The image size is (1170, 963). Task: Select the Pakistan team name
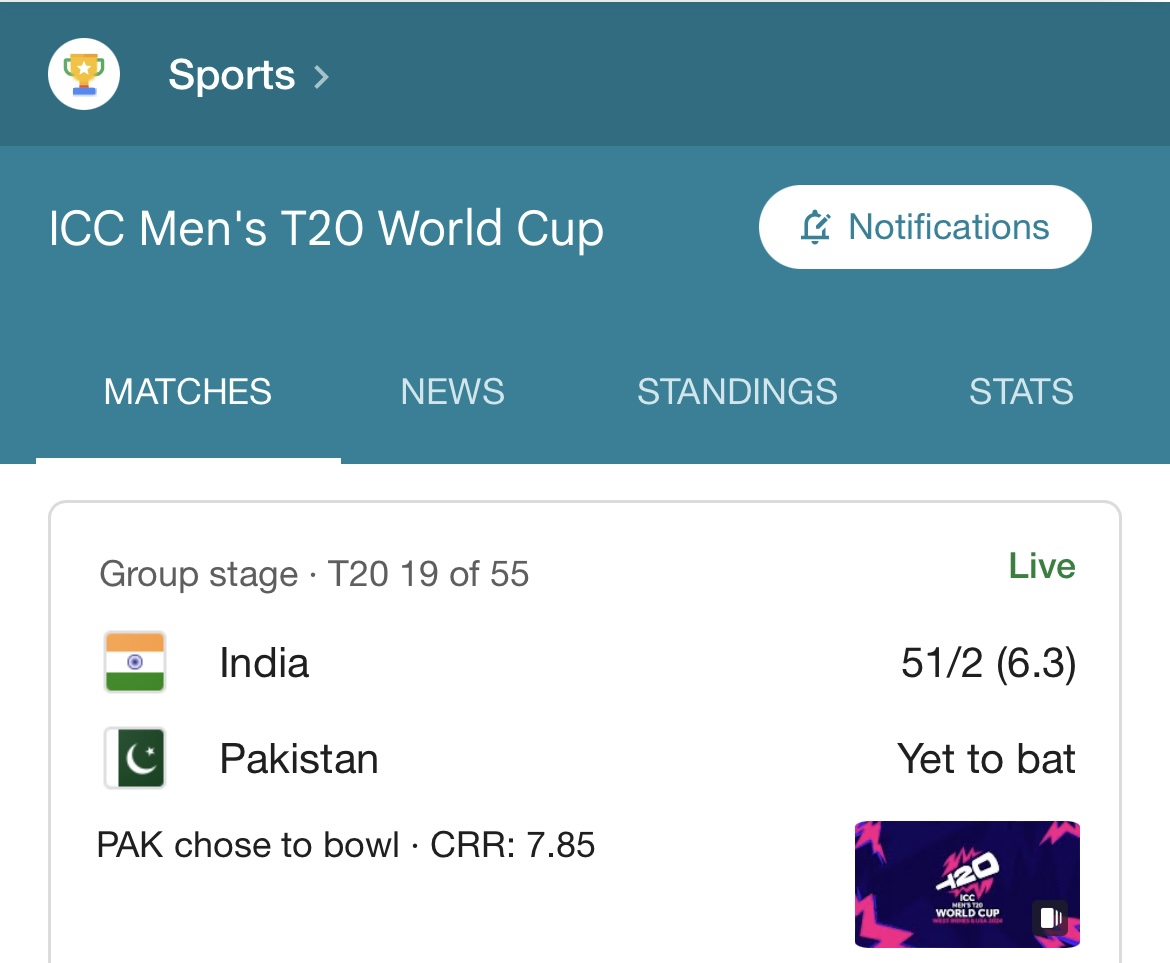299,759
